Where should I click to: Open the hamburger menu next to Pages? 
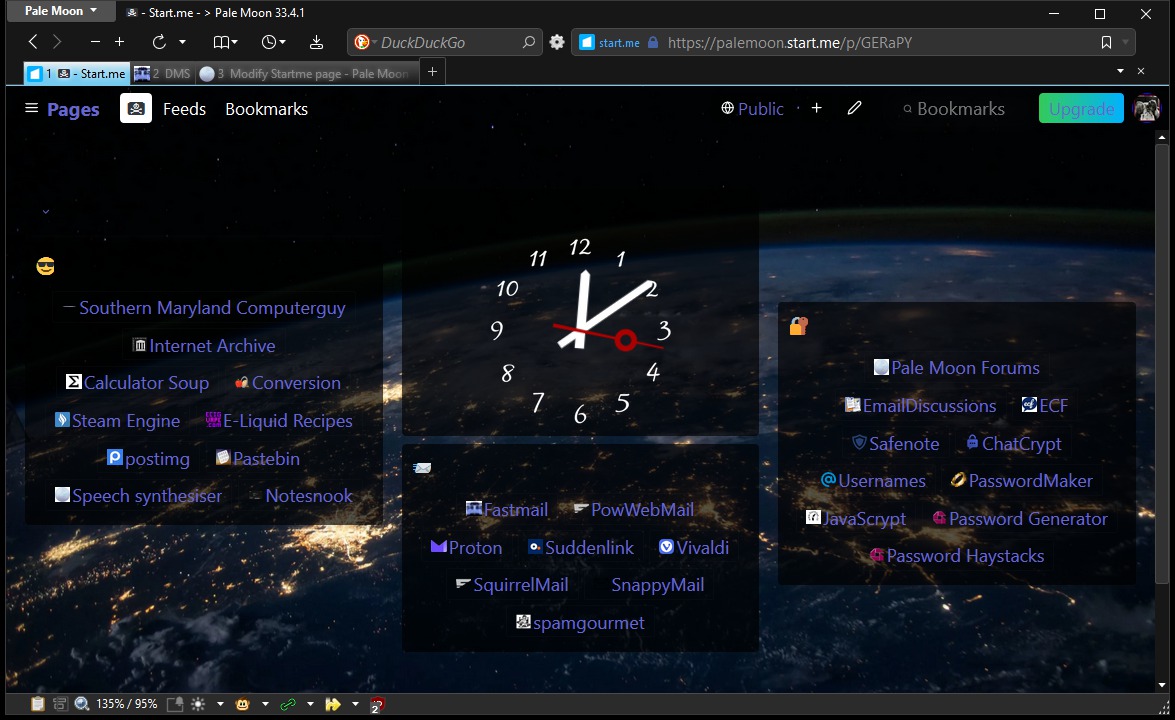pyautogui.click(x=31, y=109)
